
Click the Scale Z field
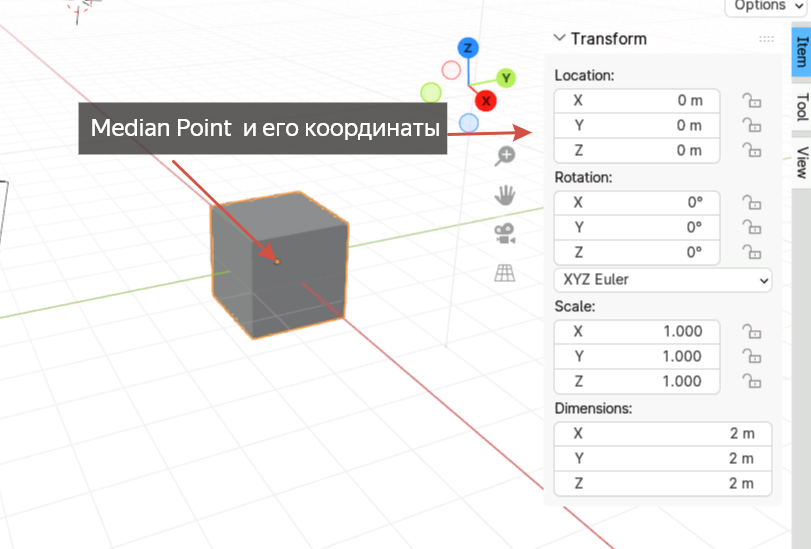(637, 381)
